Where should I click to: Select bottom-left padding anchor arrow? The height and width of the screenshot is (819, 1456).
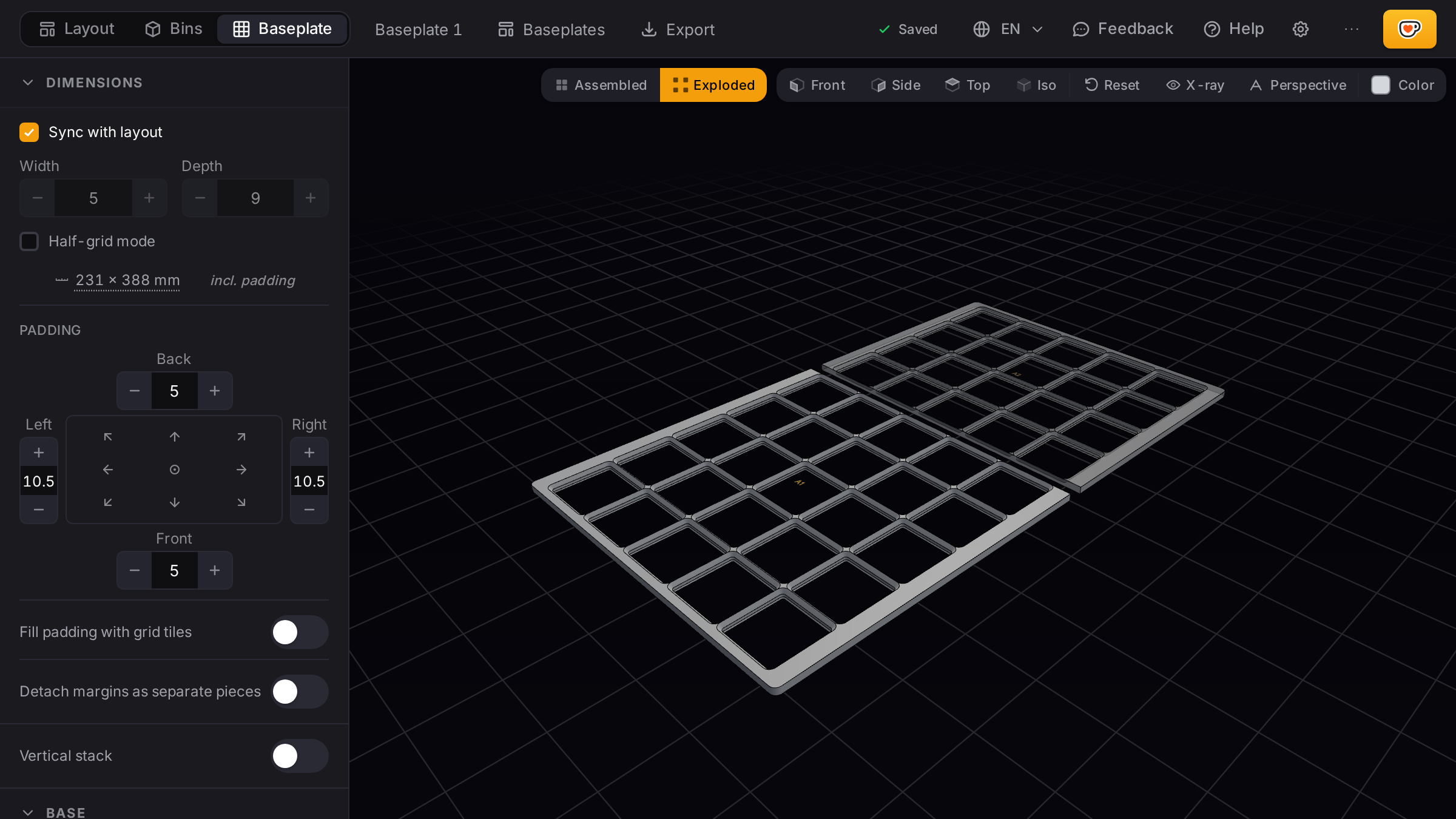[108, 502]
